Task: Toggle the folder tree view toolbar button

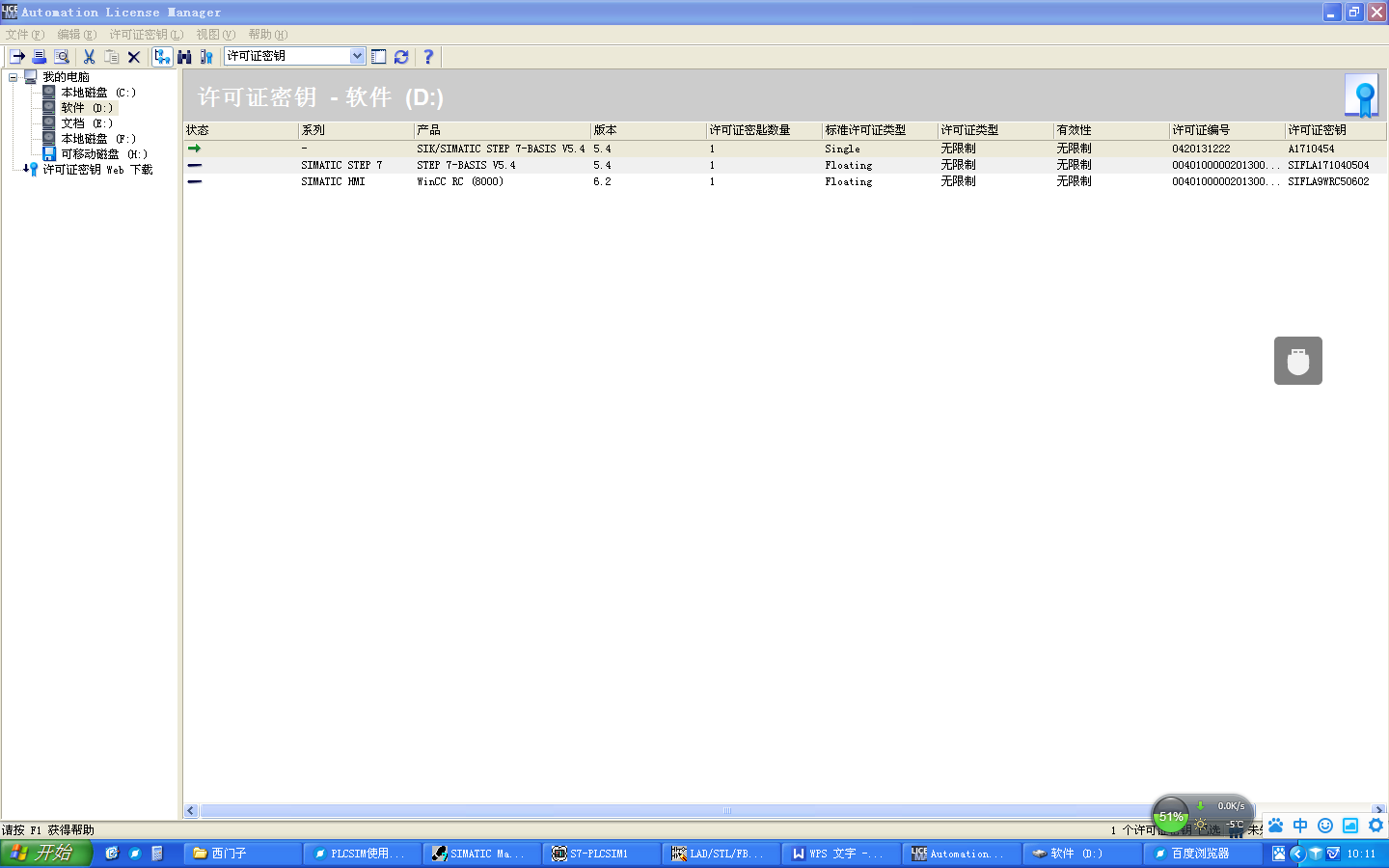Action: point(162,57)
